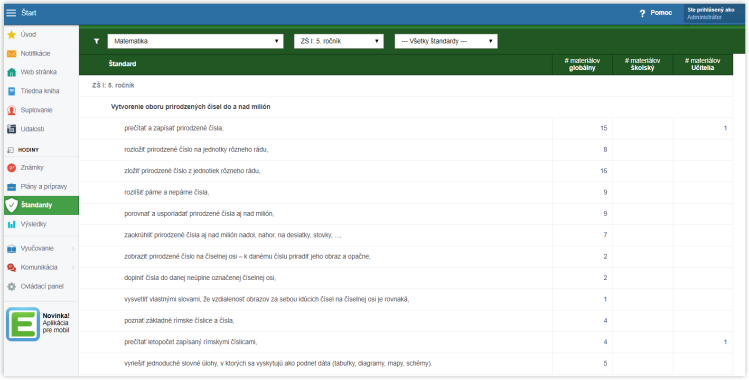Click standard zaokrúhliť prirodzené čísla aj nad milión
Viewport: 749px width, 380px height.
pos(233,235)
